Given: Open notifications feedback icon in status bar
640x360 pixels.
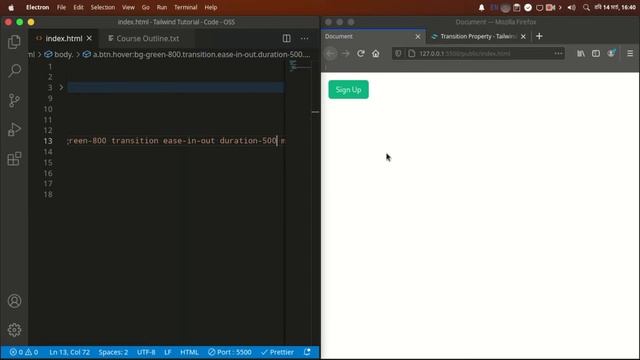Looking at the screenshot, I should click(307, 352).
